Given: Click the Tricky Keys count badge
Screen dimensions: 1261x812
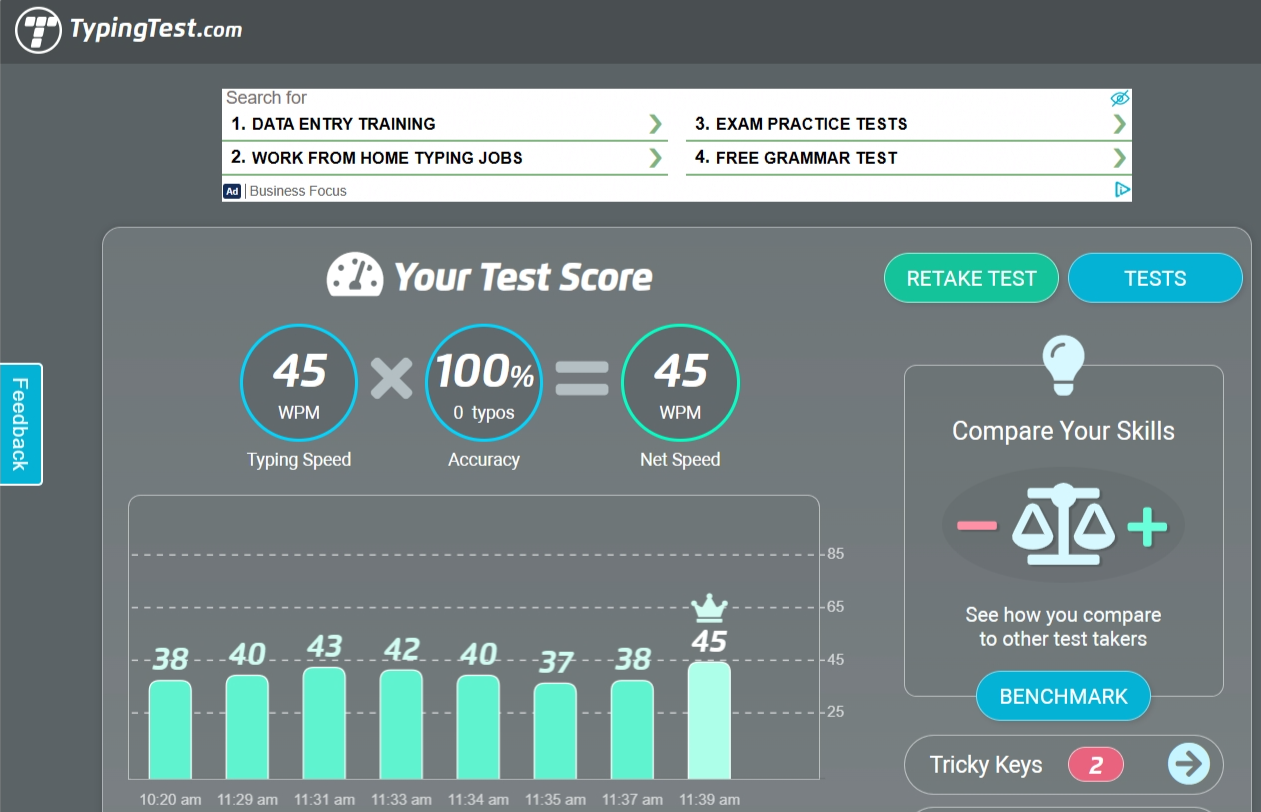Looking at the screenshot, I should (x=1096, y=766).
